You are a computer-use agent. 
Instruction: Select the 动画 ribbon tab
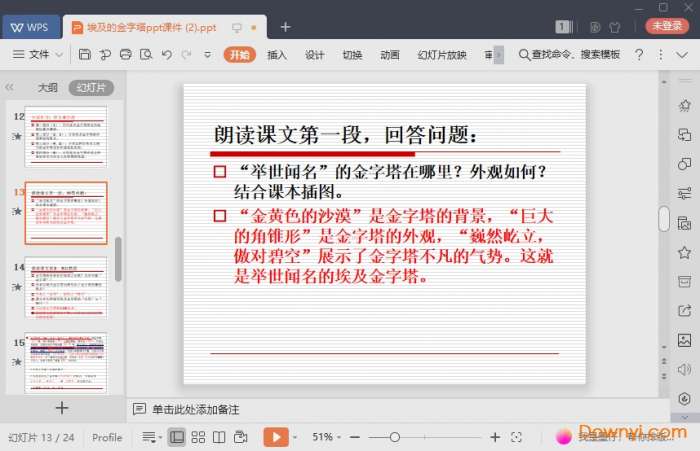click(x=390, y=54)
